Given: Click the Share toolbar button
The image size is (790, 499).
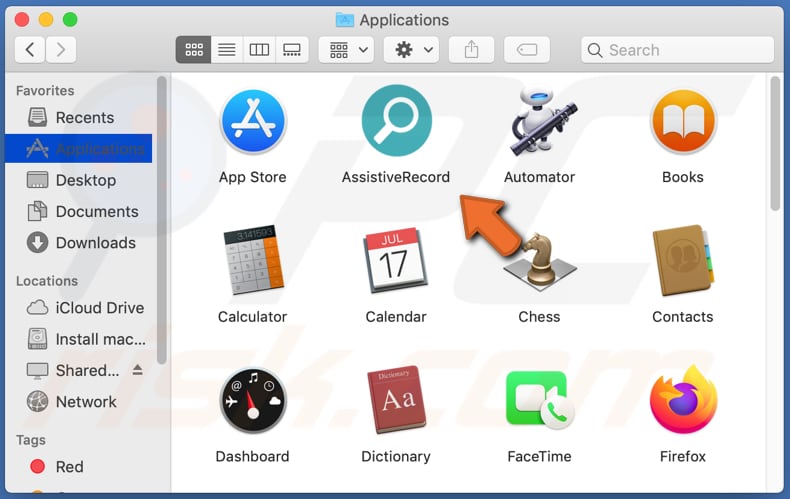Looking at the screenshot, I should pyautogui.click(x=471, y=49).
